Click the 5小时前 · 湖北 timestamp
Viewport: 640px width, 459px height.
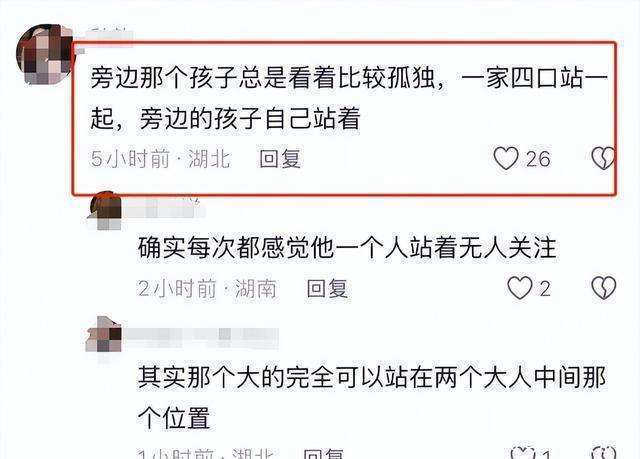160,159
